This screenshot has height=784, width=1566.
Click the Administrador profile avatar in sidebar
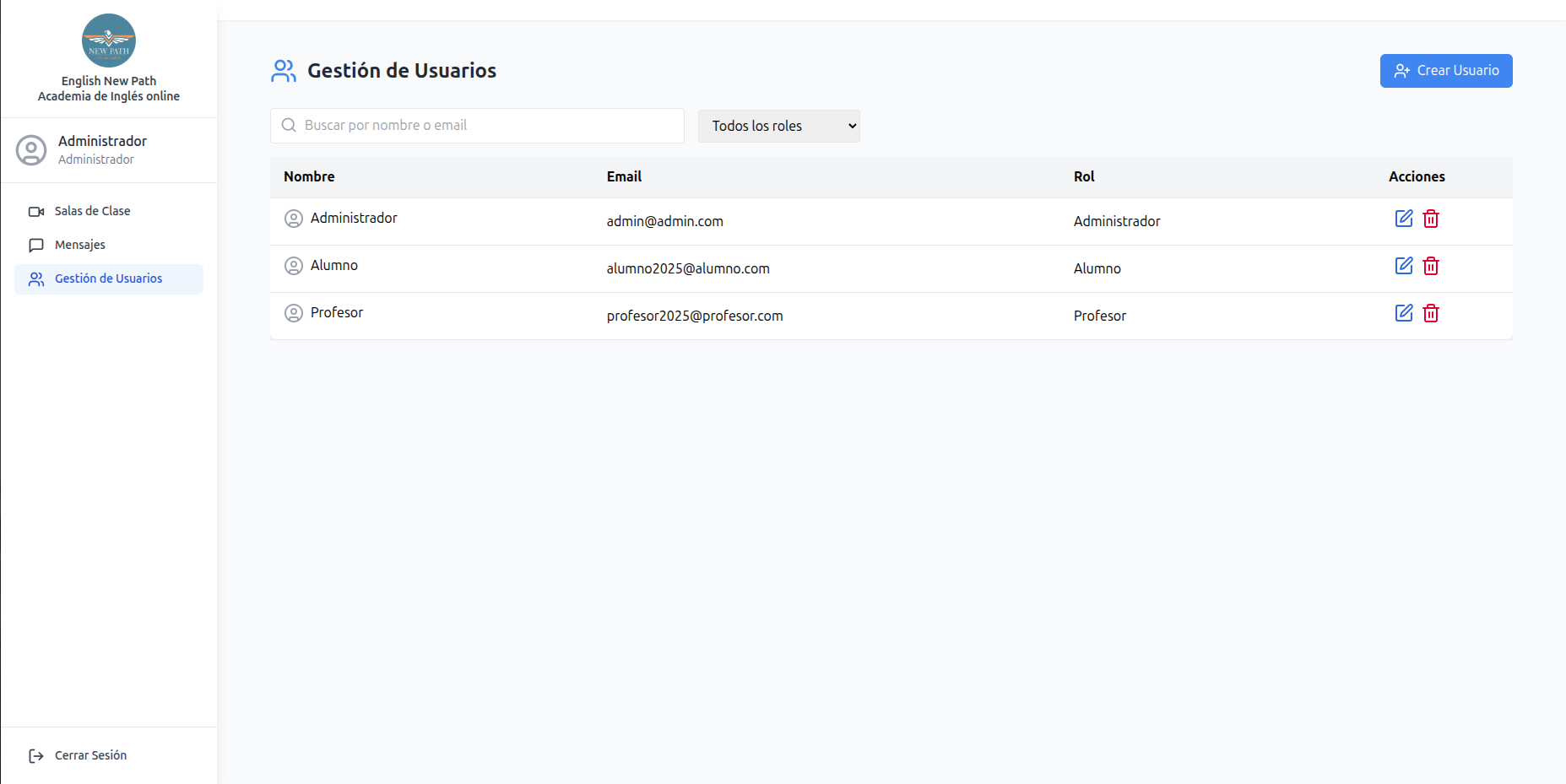(31, 150)
